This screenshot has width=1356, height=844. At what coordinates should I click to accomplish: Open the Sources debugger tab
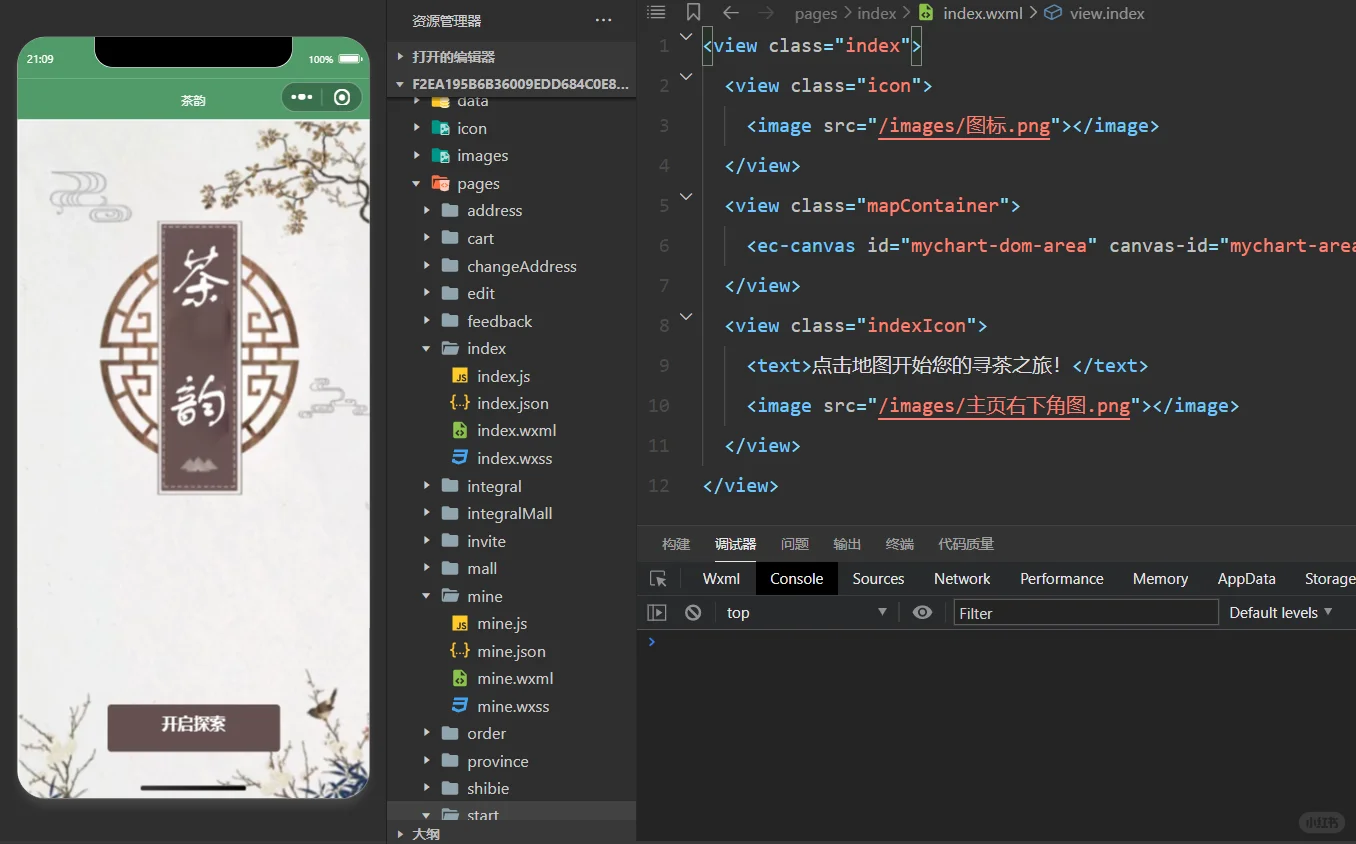878,579
